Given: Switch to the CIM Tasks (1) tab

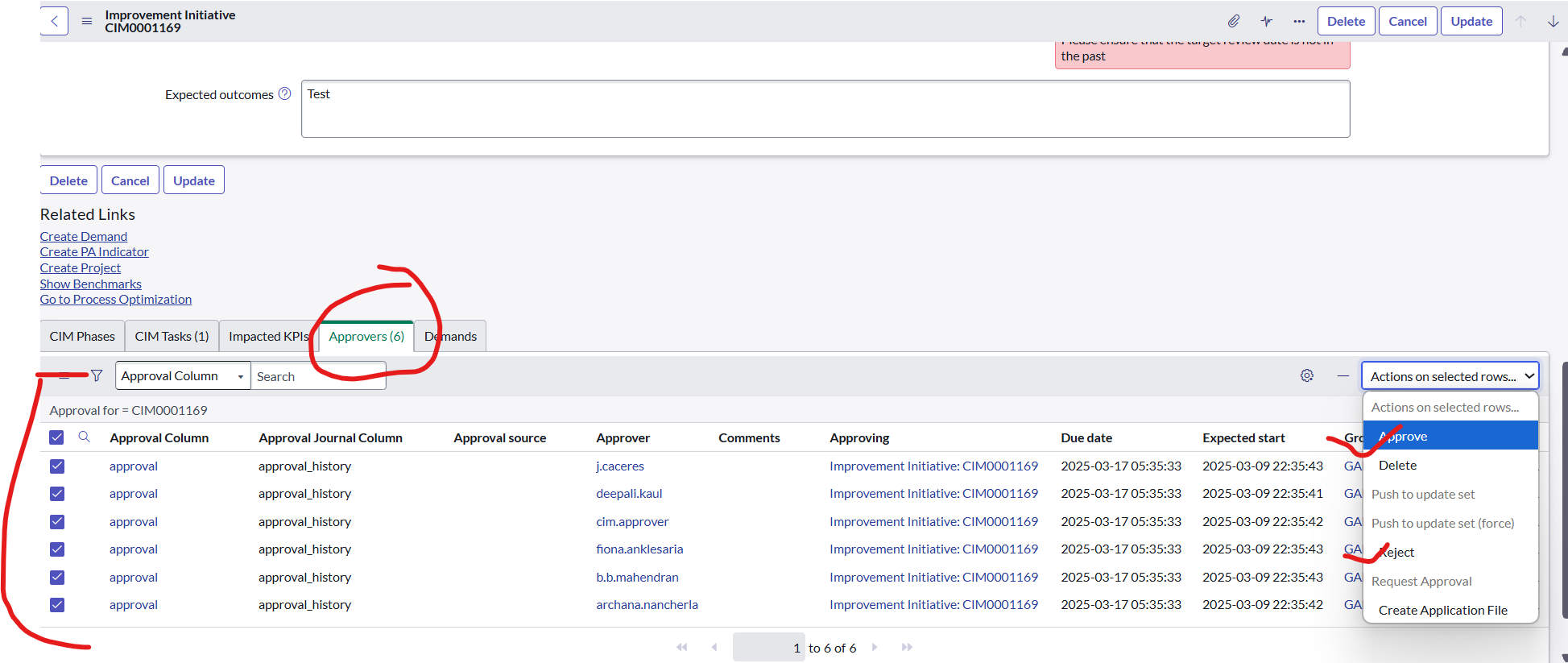Looking at the screenshot, I should [172, 336].
